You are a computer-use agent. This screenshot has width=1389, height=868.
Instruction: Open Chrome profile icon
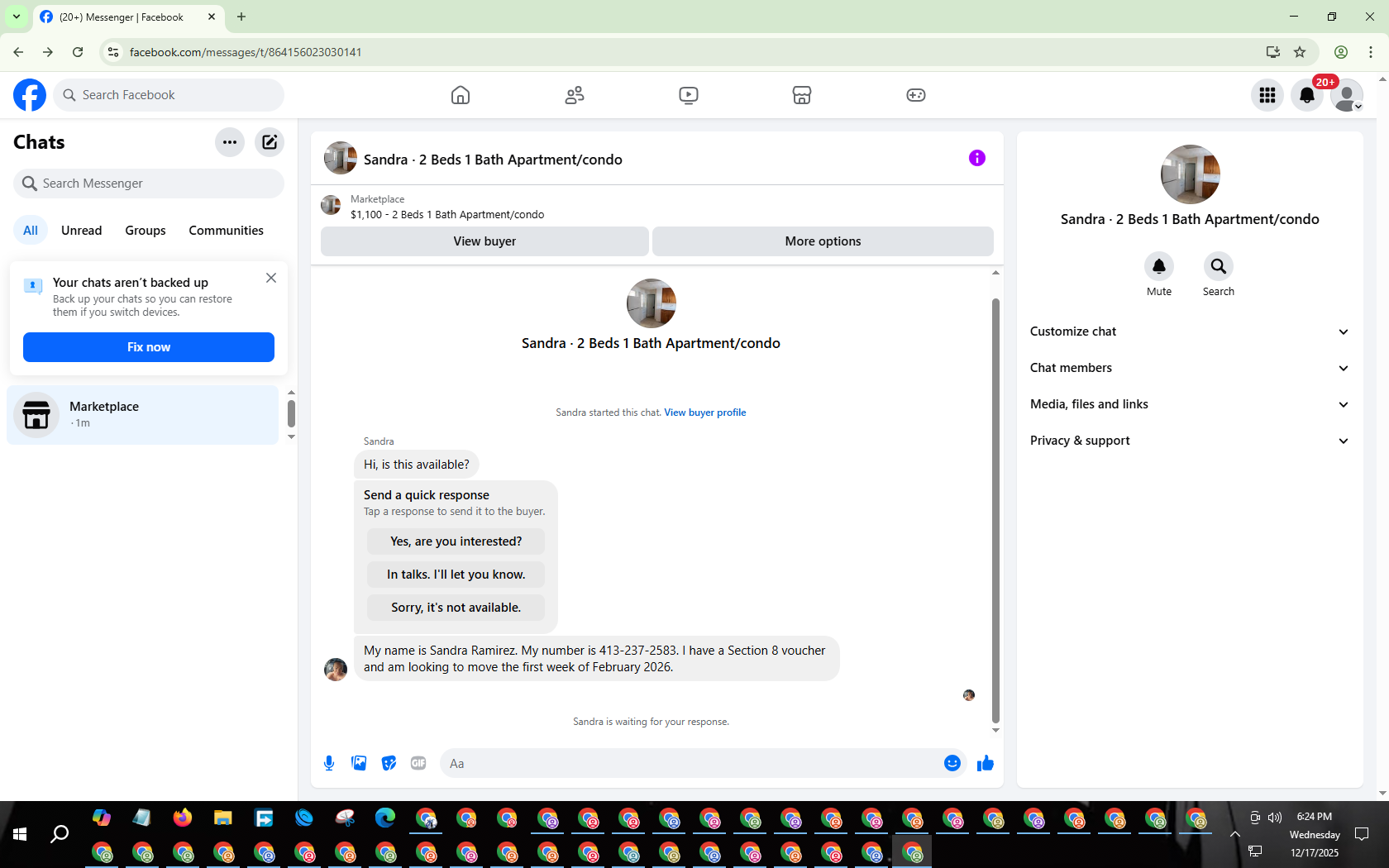click(1341, 52)
